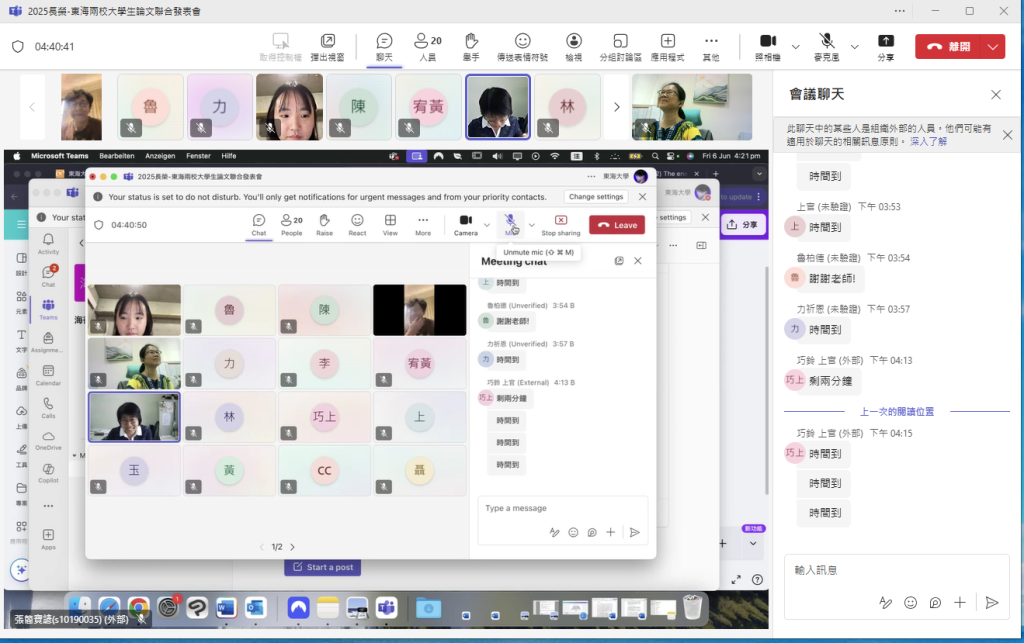Click the 謝謝老師! chat message
Viewport: 1024px width, 643px height.
tap(831, 279)
